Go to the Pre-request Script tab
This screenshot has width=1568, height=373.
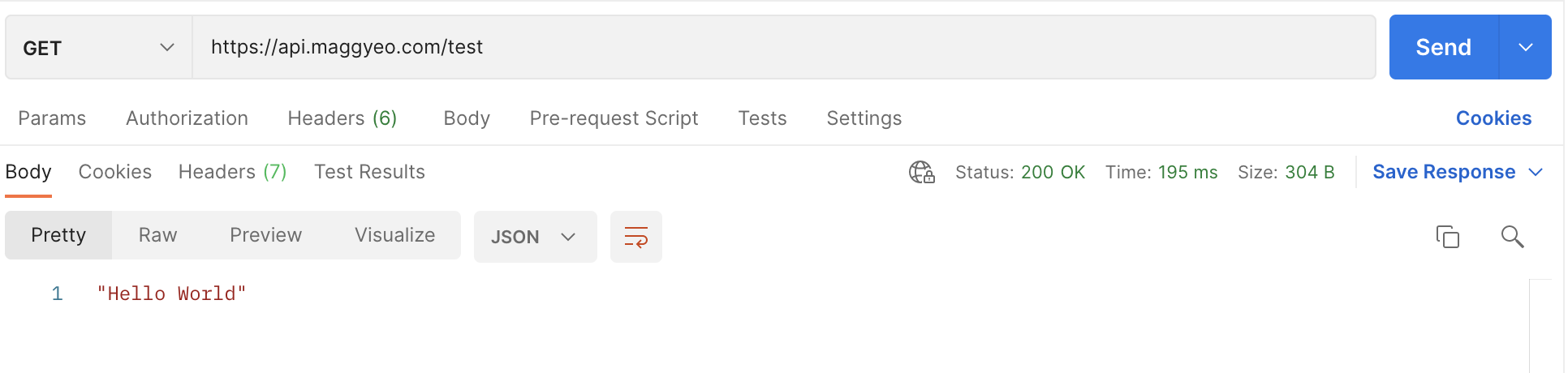click(x=614, y=118)
